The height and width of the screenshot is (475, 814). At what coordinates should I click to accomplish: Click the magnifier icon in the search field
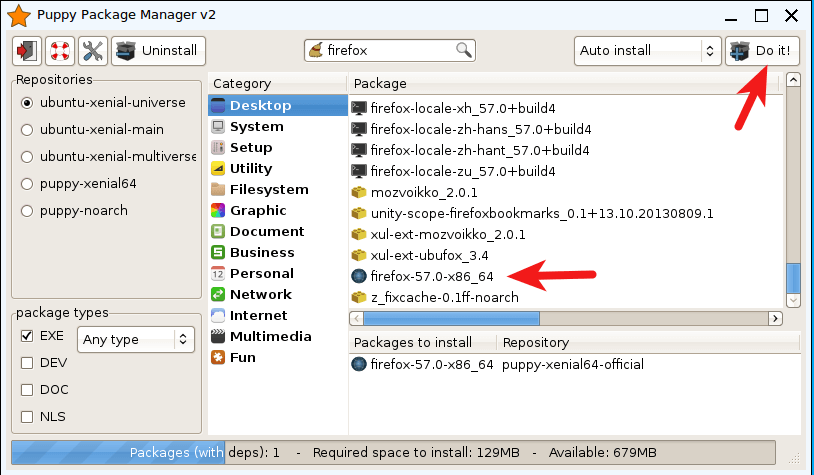click(464, 50)
